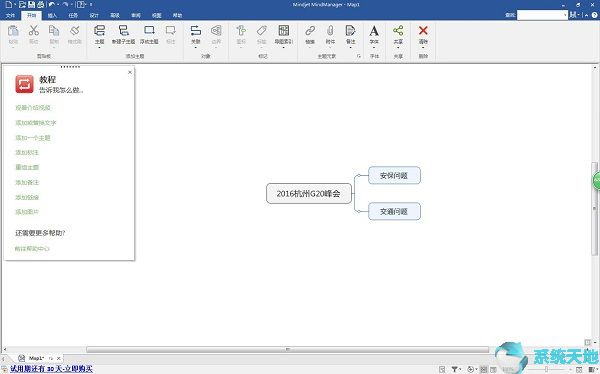Expand the map index dropdown arrow
Screen dimensions: 600x374
click(x=284, y=47)
